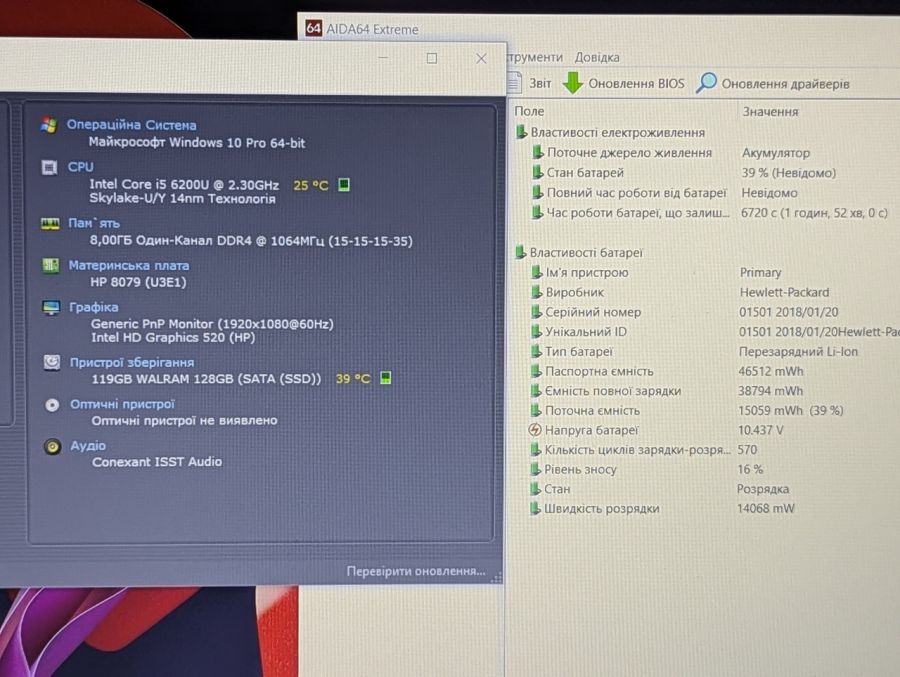Image resolution: width=900 pixels, height=677 pixels.
Task: Click the Операційна Система heading link
Action: (131, 125)
